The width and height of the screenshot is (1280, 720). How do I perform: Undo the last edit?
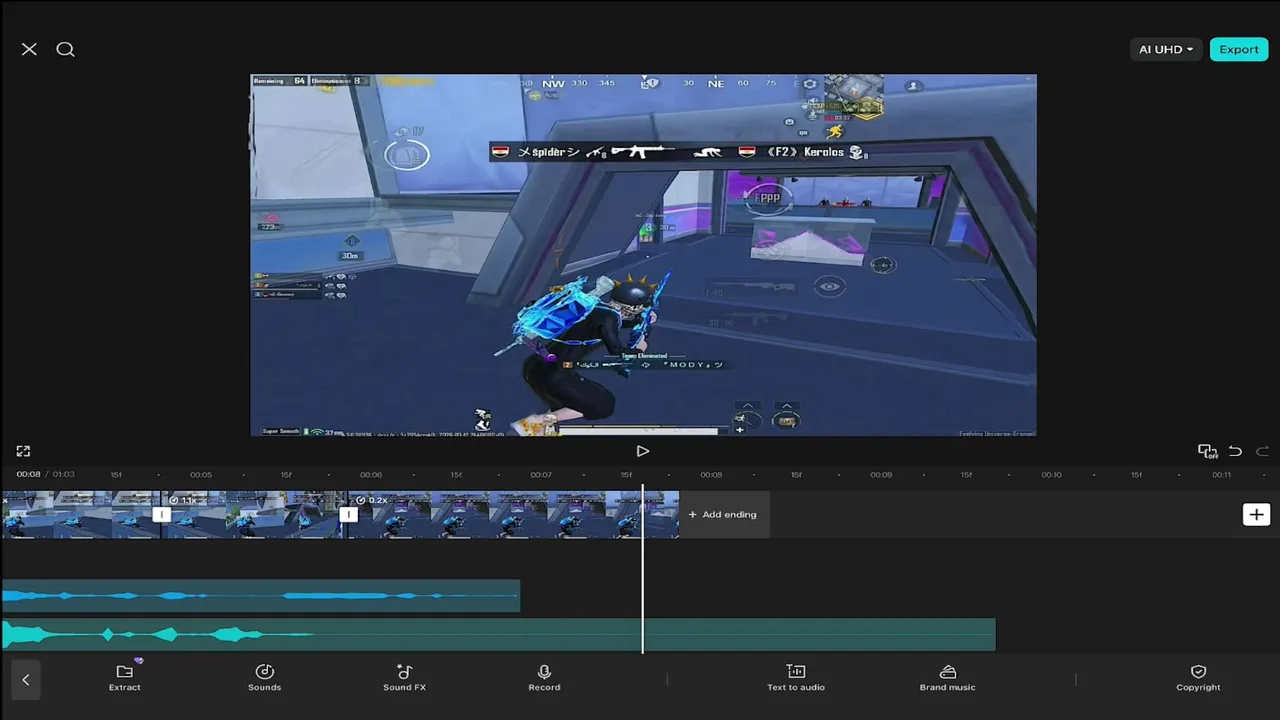(x=1235, y=451)
